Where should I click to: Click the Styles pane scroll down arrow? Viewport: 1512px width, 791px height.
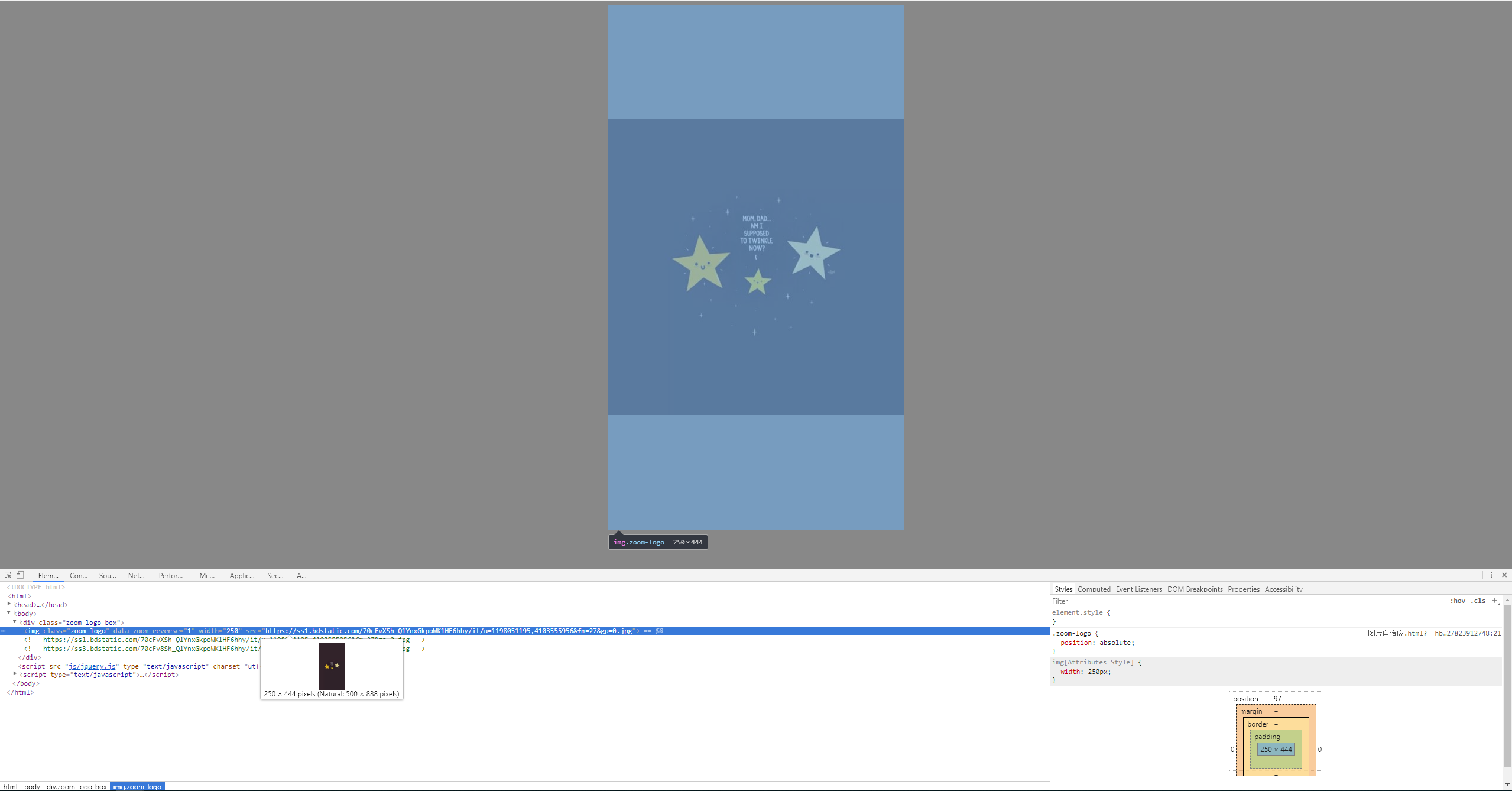click(x=1507, y=784)
